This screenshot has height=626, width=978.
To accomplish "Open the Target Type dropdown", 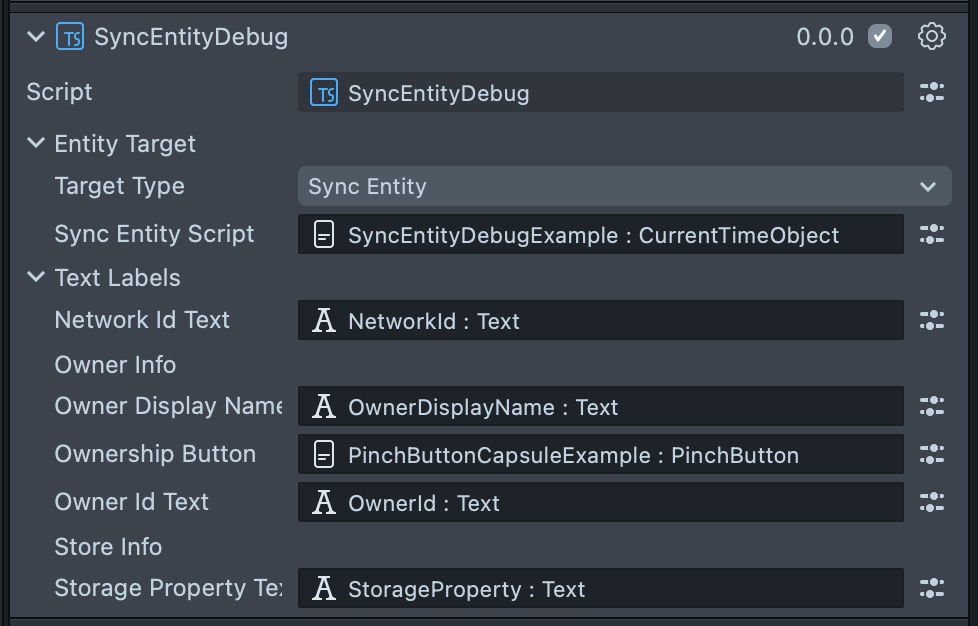I will (624, 187).
